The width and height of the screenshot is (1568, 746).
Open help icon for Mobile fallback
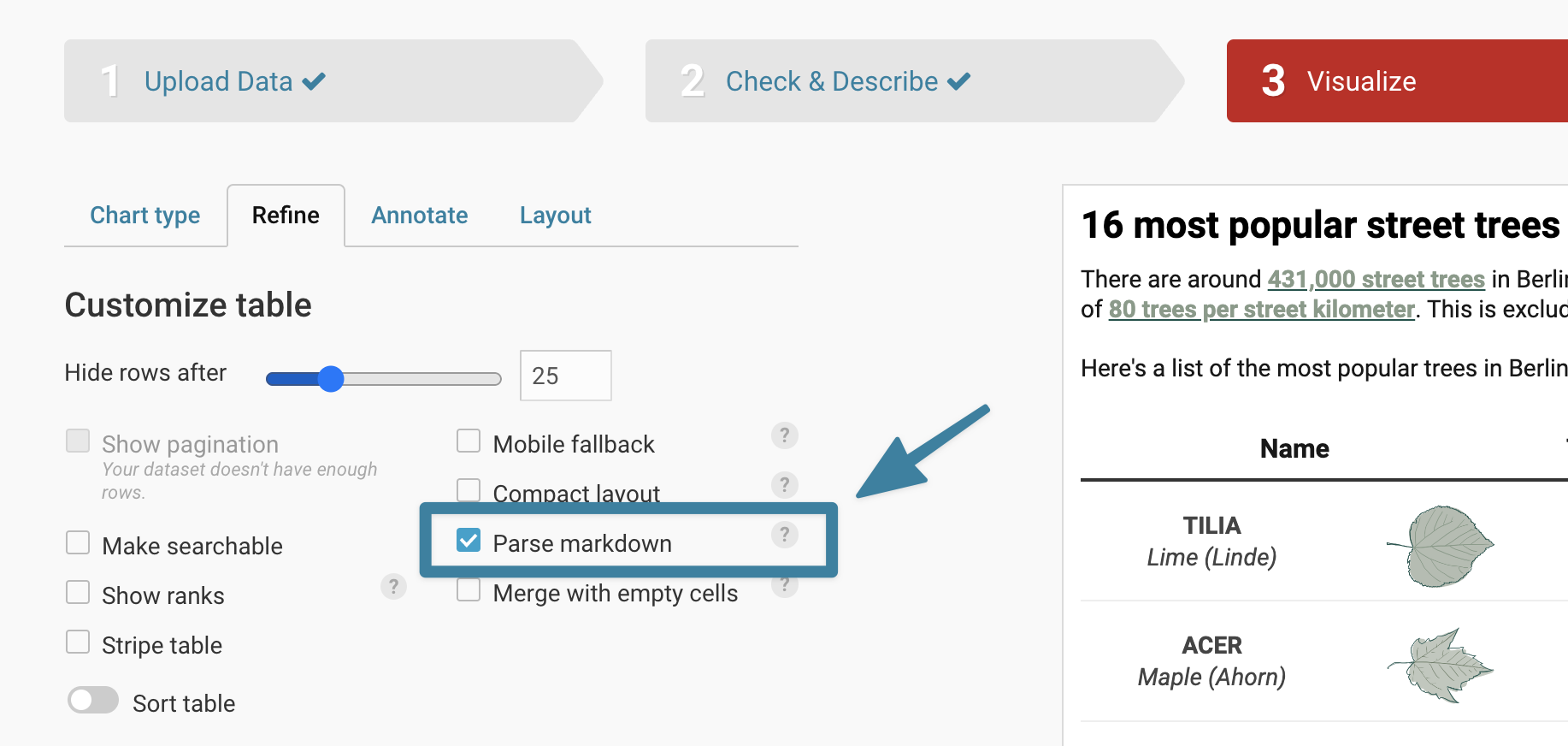click(784, 435)
